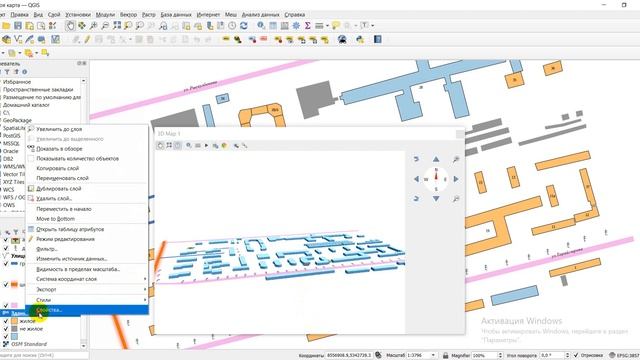This screenshot has height=360, width=640.
Task: Open the Растр menu
Action: click(149, 14)
